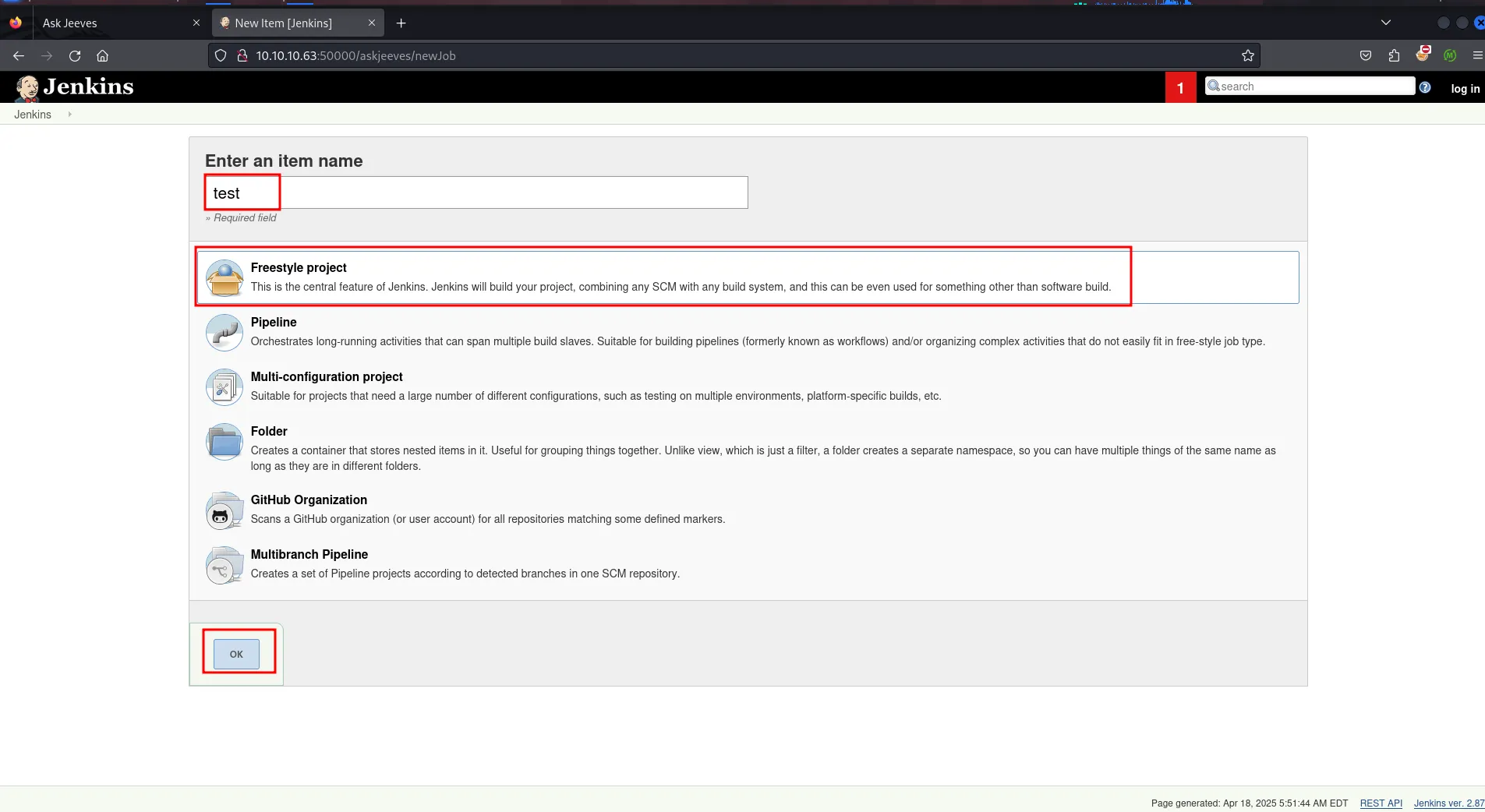Click the description 'Scans a GitHub organization'
The image size is (1485, 812).
click(x=488, y=519)
